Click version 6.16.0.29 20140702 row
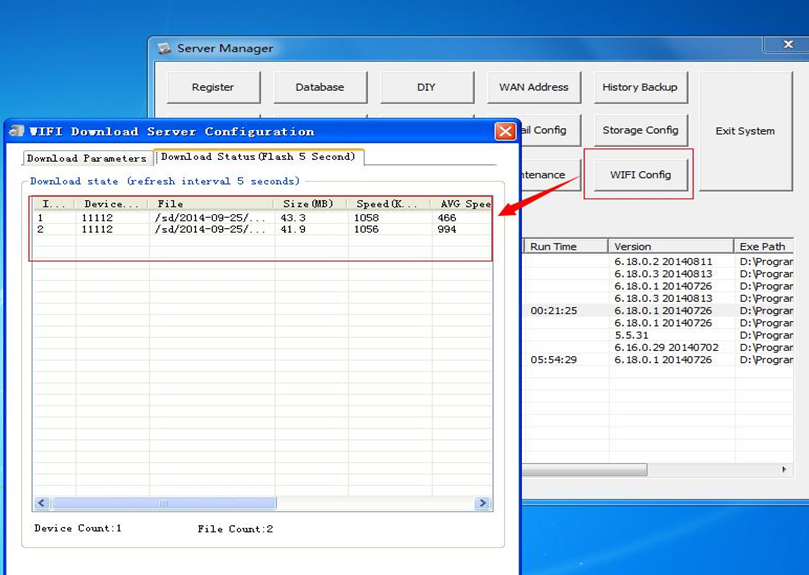809x575 pixels. tap(666, 347)
